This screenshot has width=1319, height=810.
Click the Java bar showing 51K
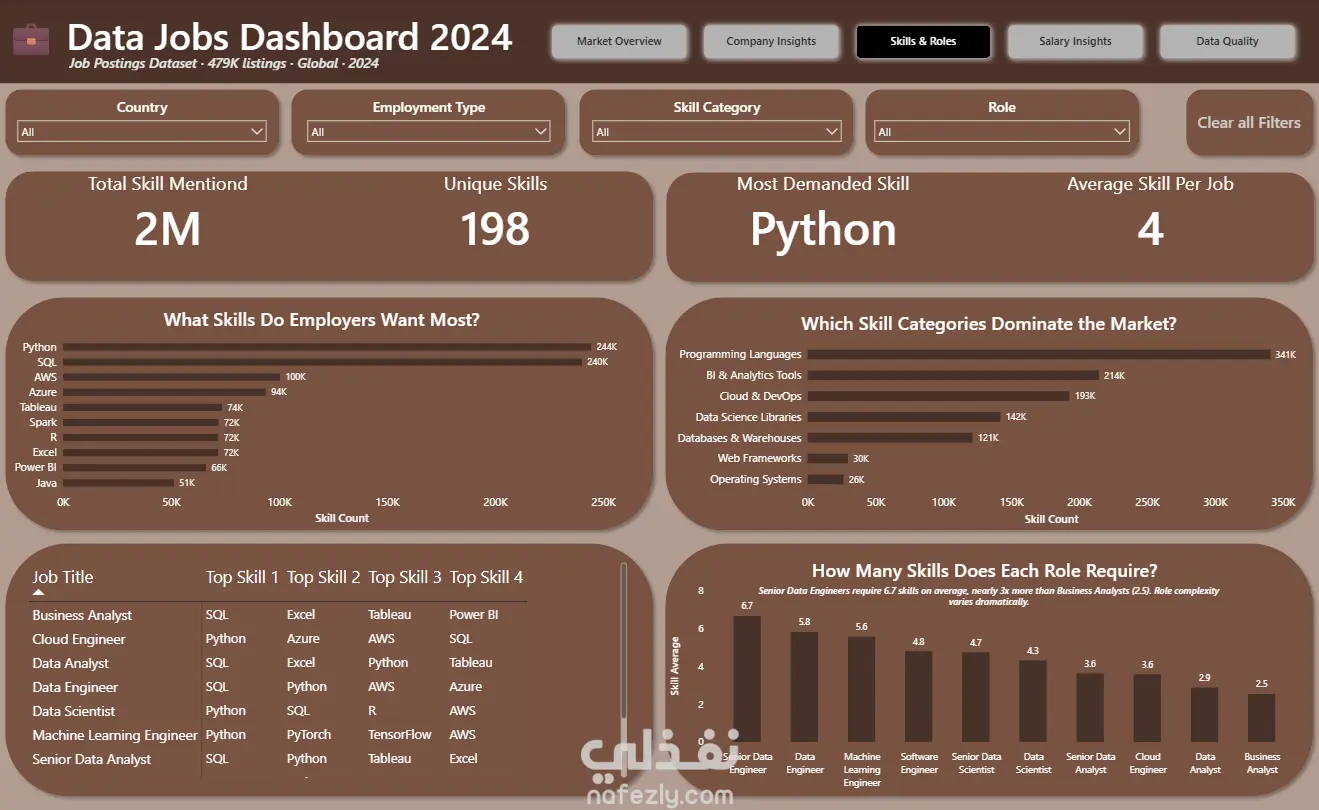[119, 482]
